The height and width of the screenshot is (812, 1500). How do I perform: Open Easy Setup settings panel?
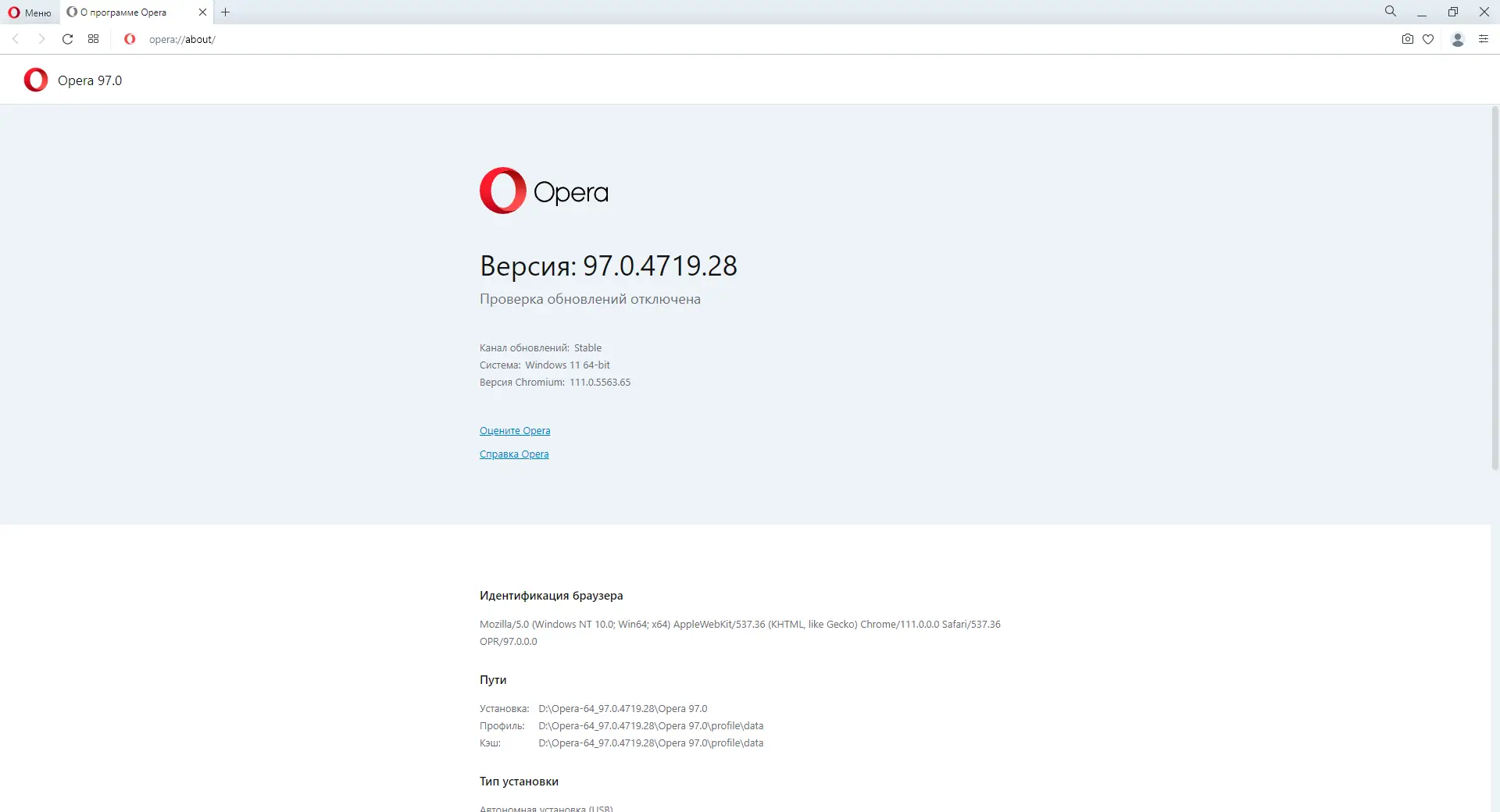(x=1484, y=39)
